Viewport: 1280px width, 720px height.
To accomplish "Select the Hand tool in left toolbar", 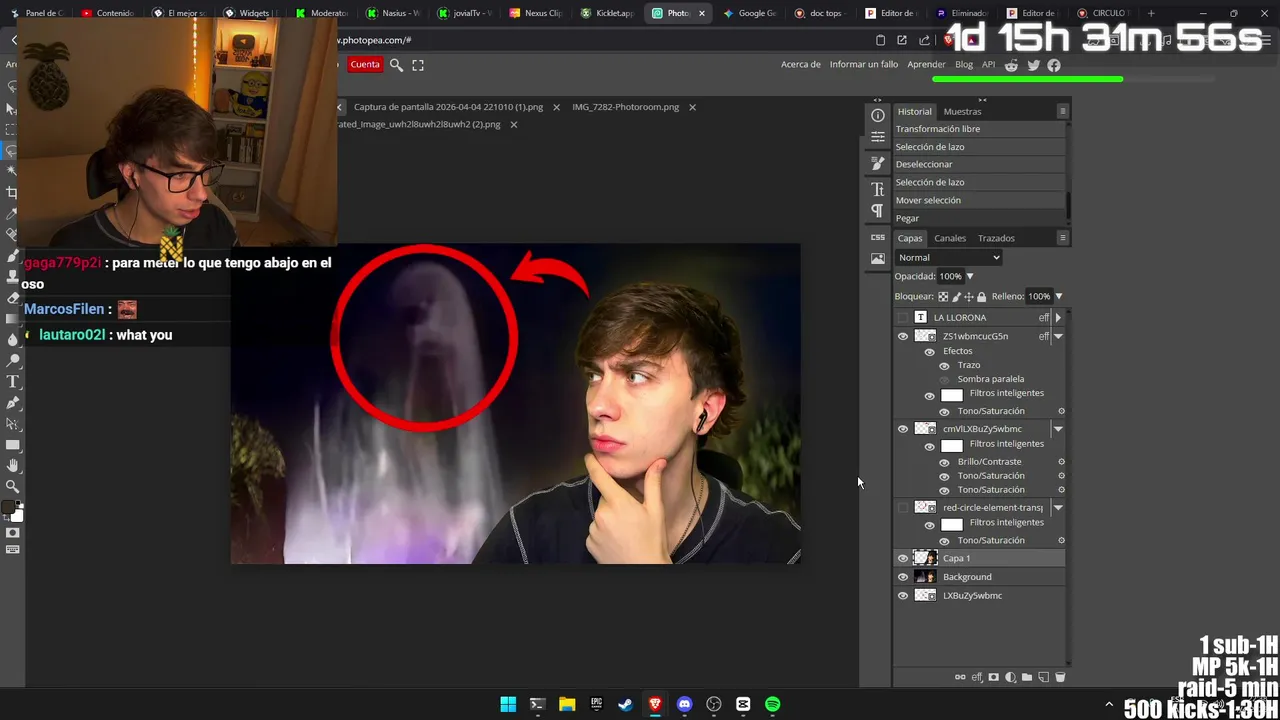I will tap(12, 465).
